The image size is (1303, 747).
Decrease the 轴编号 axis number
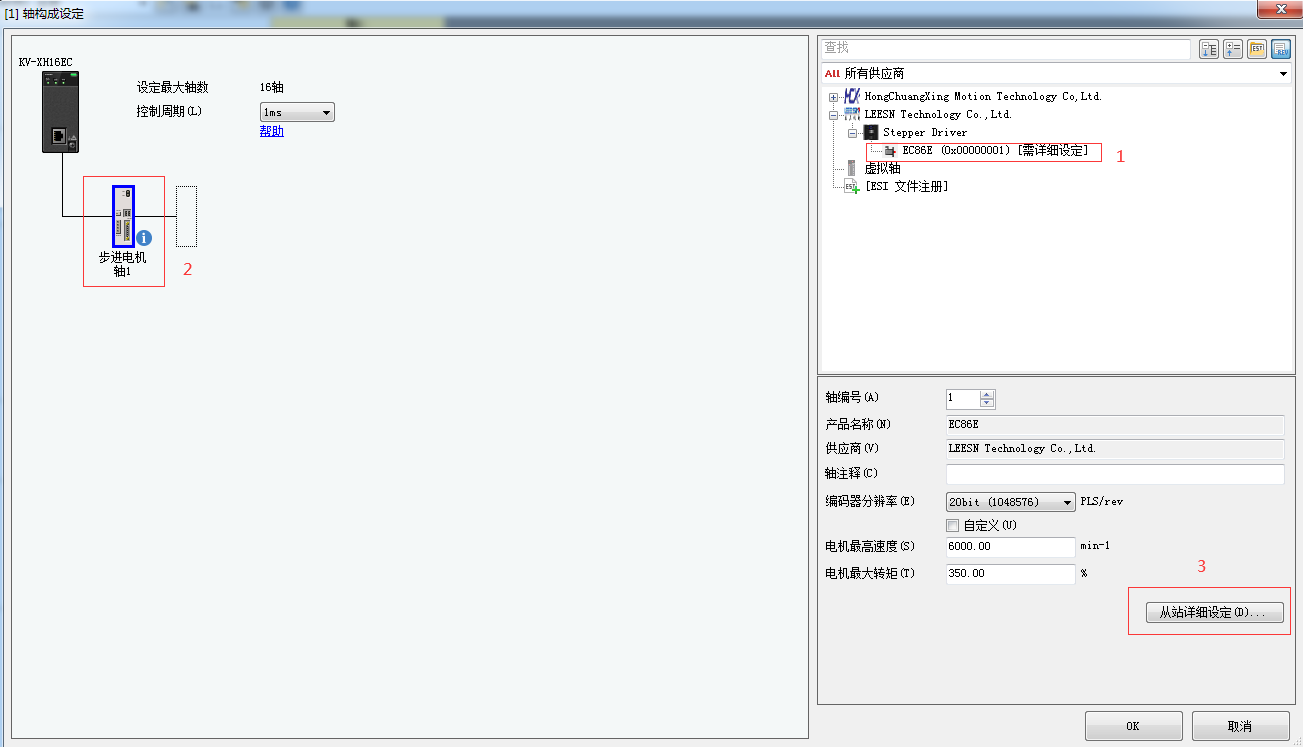pos(988,404)
